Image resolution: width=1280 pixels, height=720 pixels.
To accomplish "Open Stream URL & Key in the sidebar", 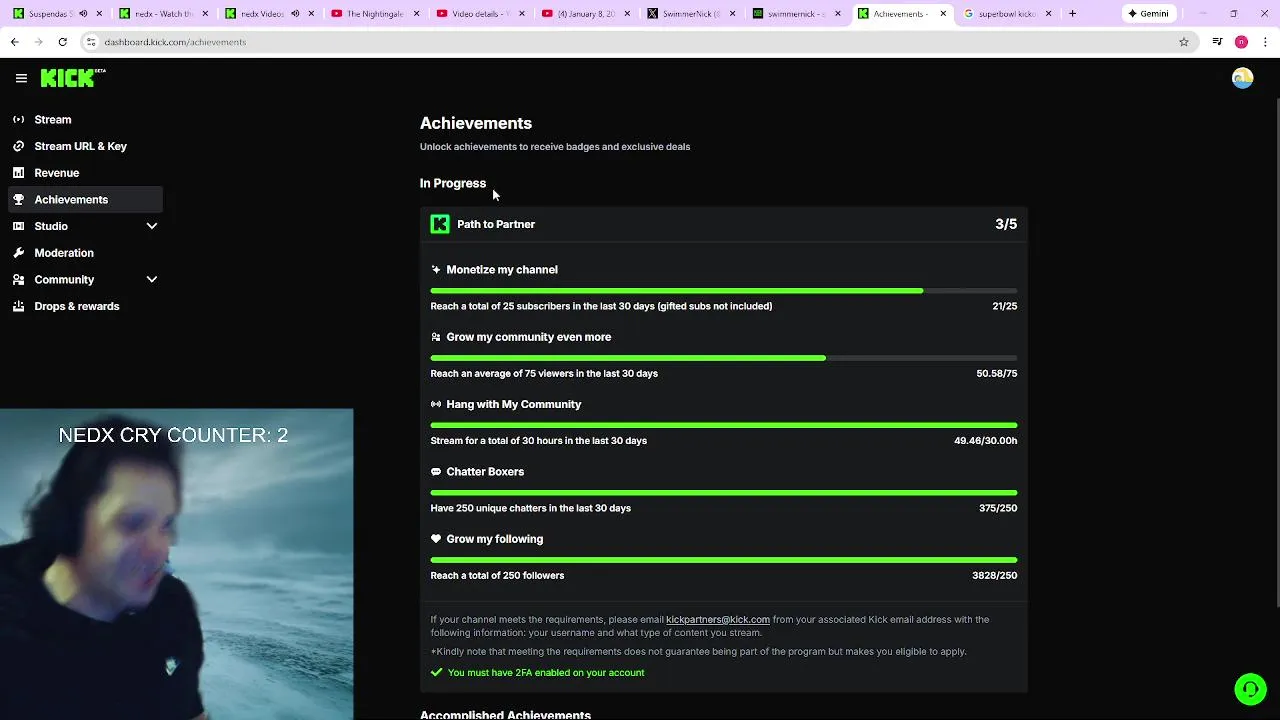I will coord(85,146).
